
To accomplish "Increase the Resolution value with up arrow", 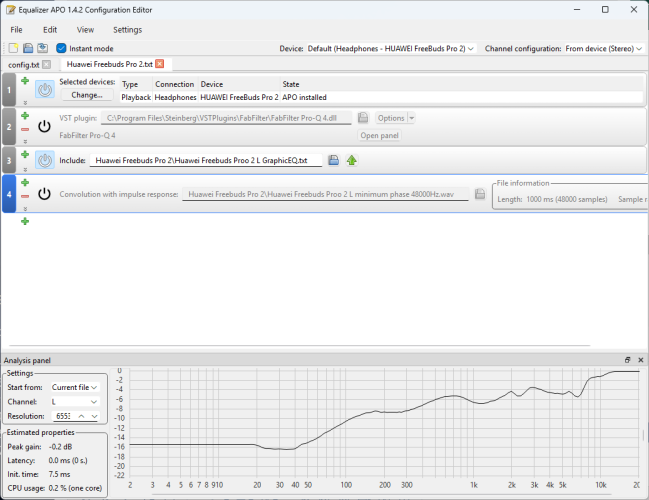I will pos(82,416).
